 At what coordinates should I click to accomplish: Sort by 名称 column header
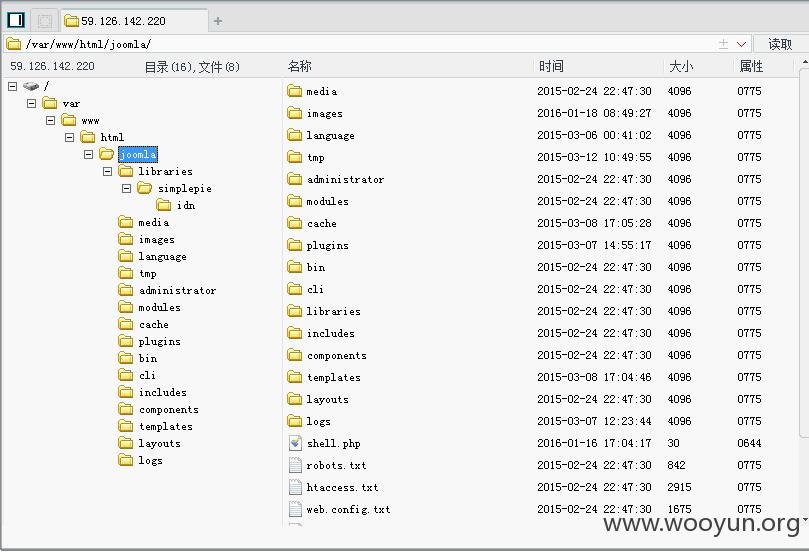[299, 66]
